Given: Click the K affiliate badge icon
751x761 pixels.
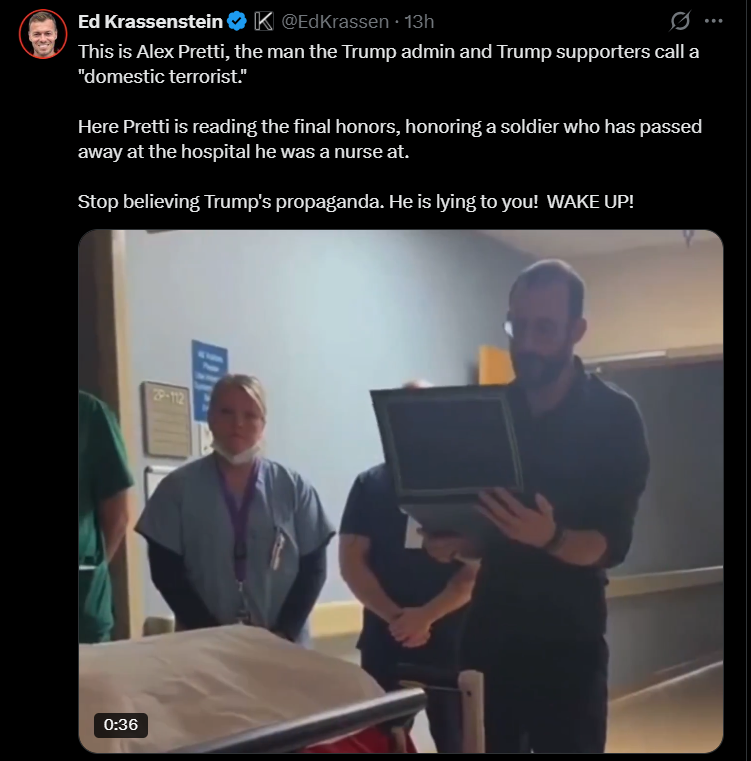Looking at the screenshot, I should [264, 22].
